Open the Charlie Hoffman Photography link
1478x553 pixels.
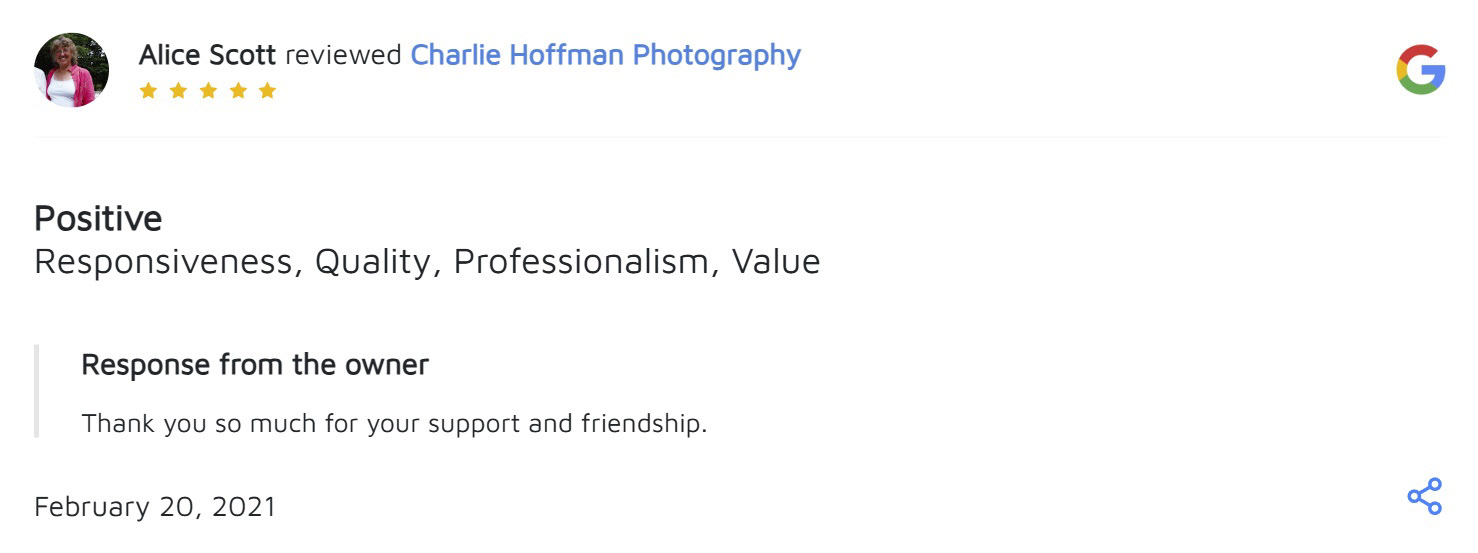[x=605, y=55]
